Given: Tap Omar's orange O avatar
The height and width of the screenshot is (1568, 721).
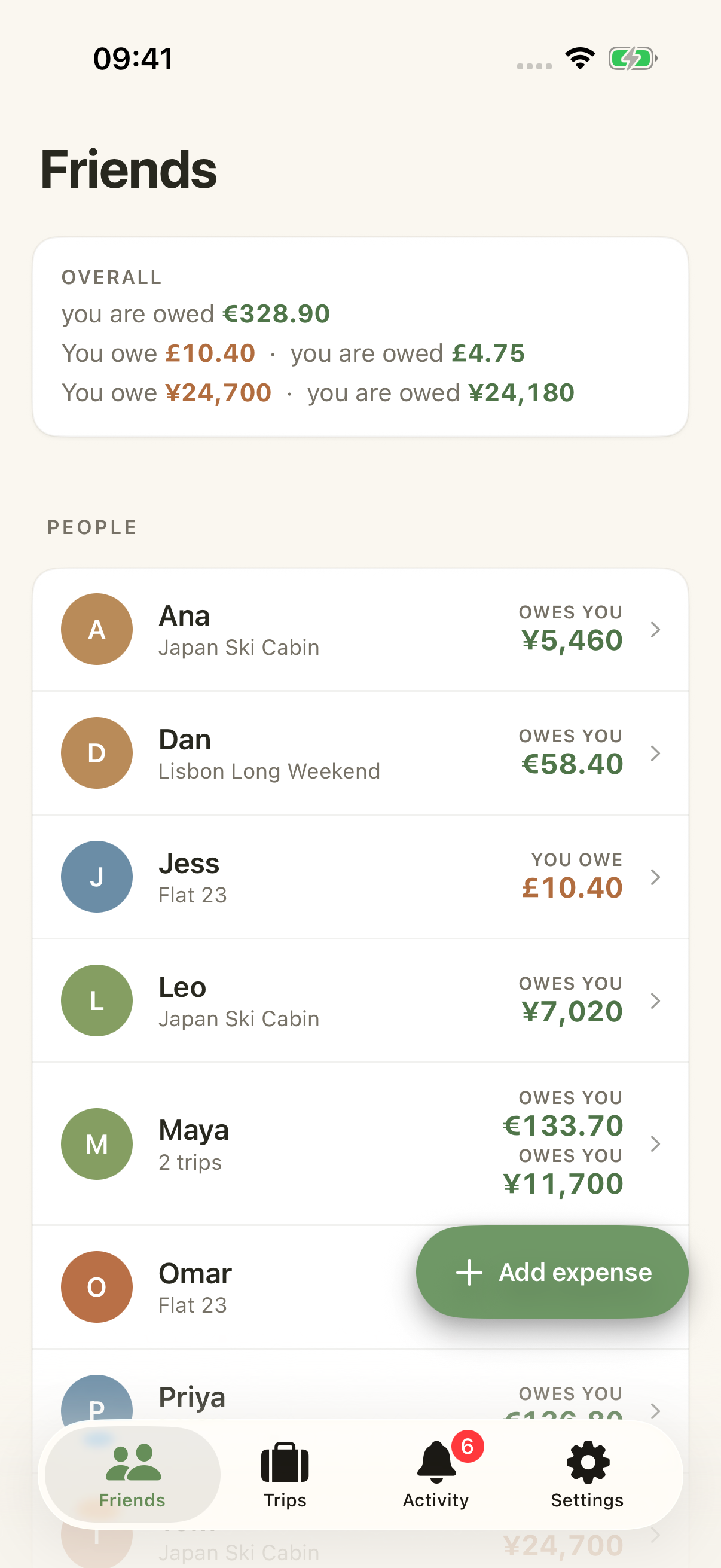Looking at the screenshot, I should [97, 1287].
